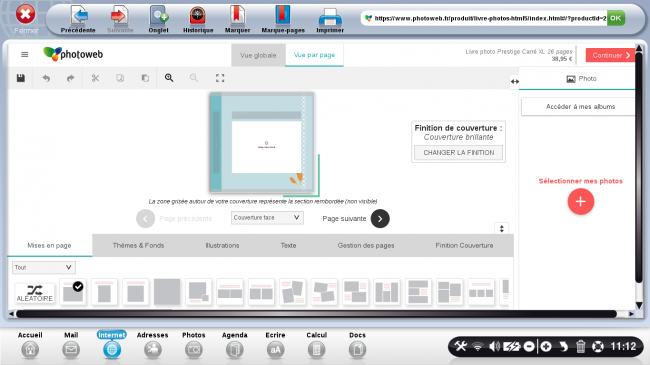Open the hamburger menu next to the photoweb logo
The height and width of the screenshot is (365, 650).
24,54
